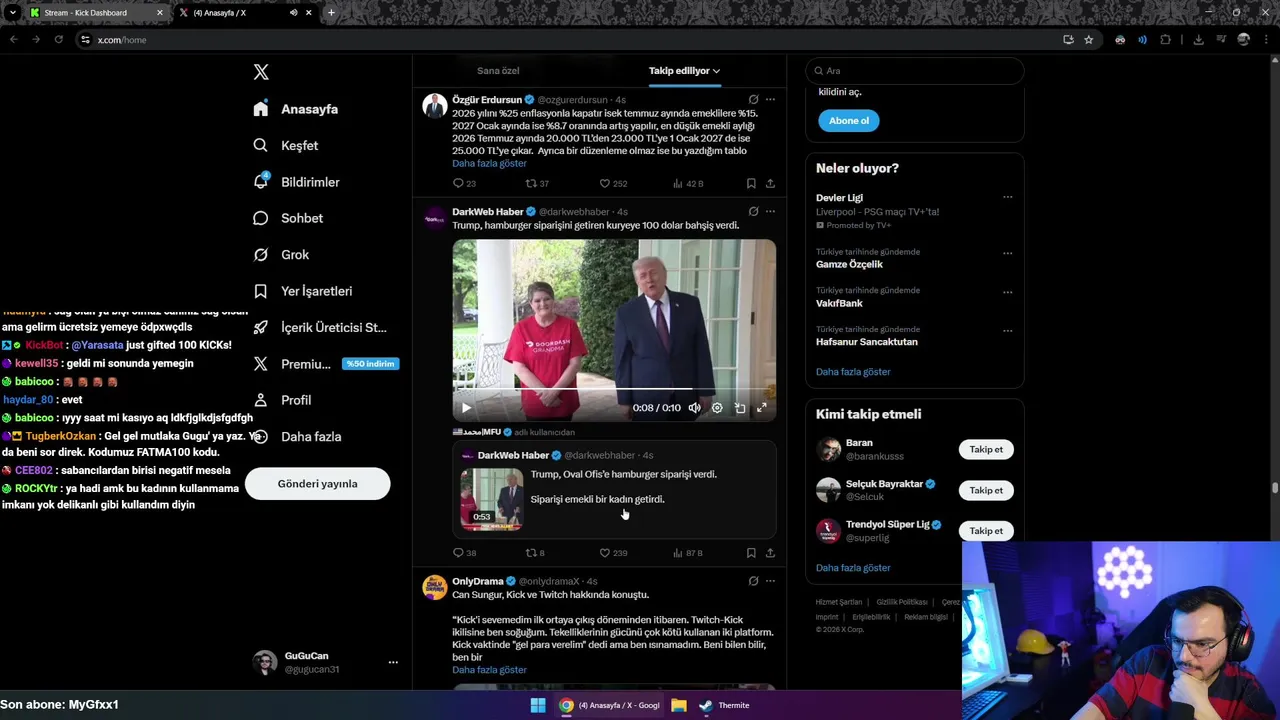The image size is (1280, 720).
Task: Toggle picture-in-picture on video
Action: (740, 408)
